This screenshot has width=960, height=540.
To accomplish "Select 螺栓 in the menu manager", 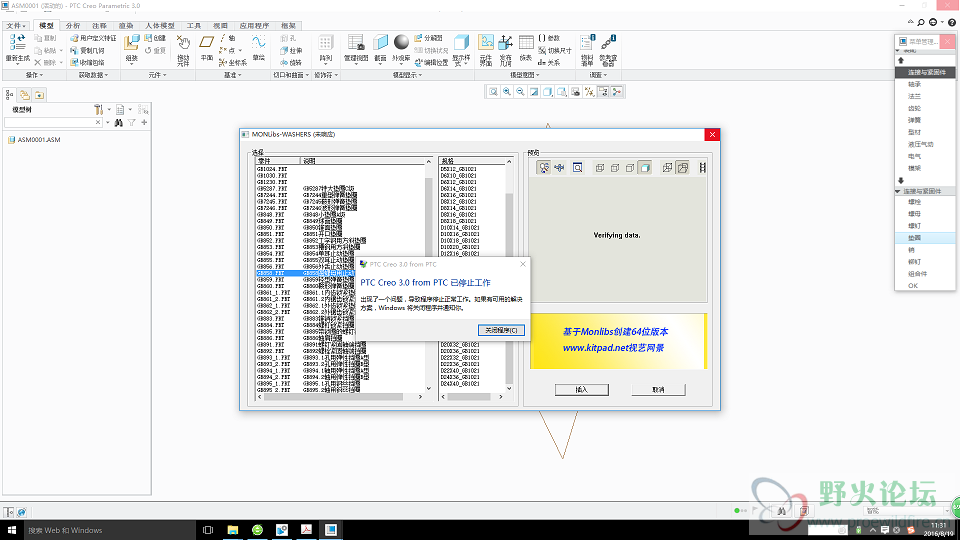I will [914, 202].
